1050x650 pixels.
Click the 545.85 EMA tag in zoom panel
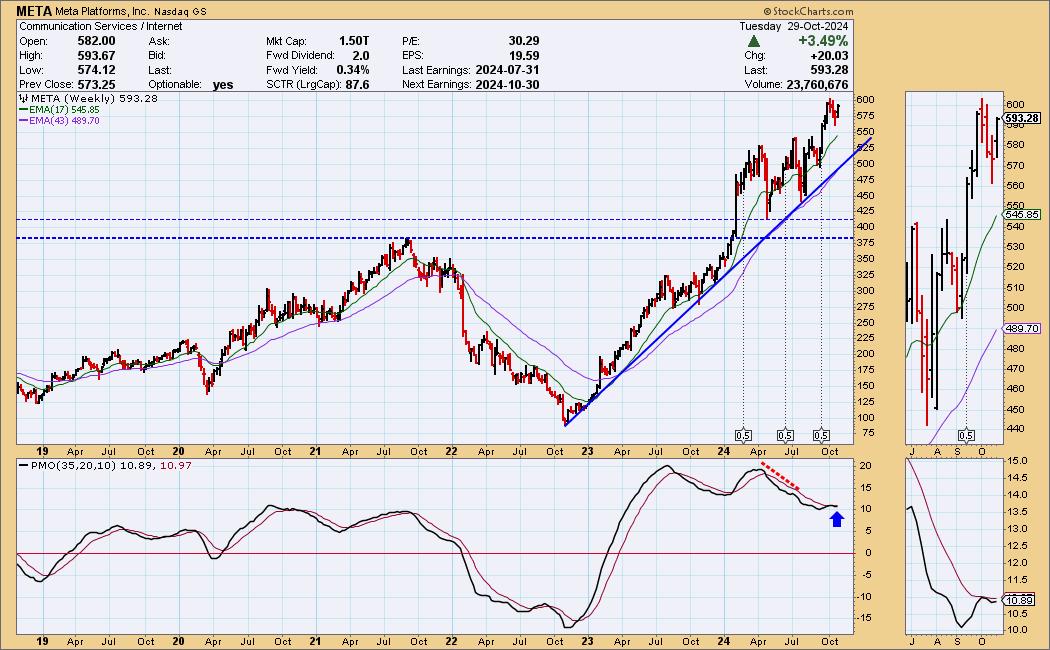tap(1023, 215)
